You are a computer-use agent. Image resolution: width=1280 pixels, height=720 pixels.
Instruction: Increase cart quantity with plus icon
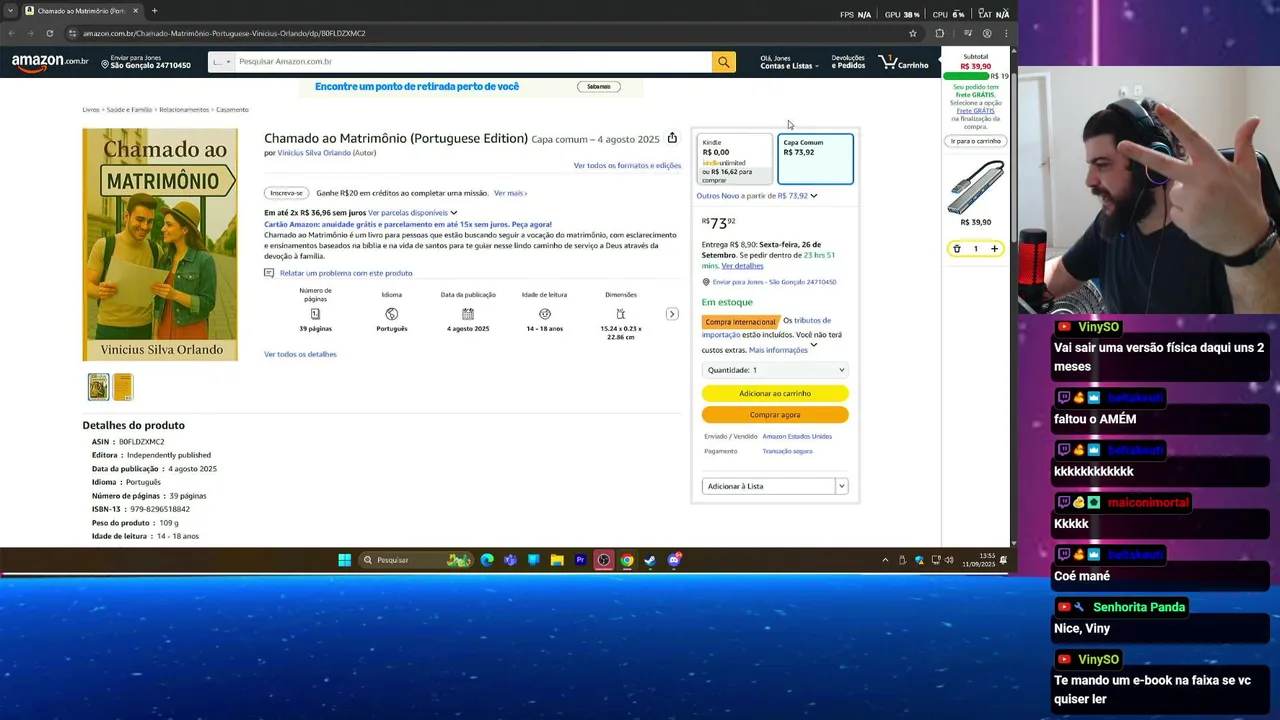[x=994, y=249]
